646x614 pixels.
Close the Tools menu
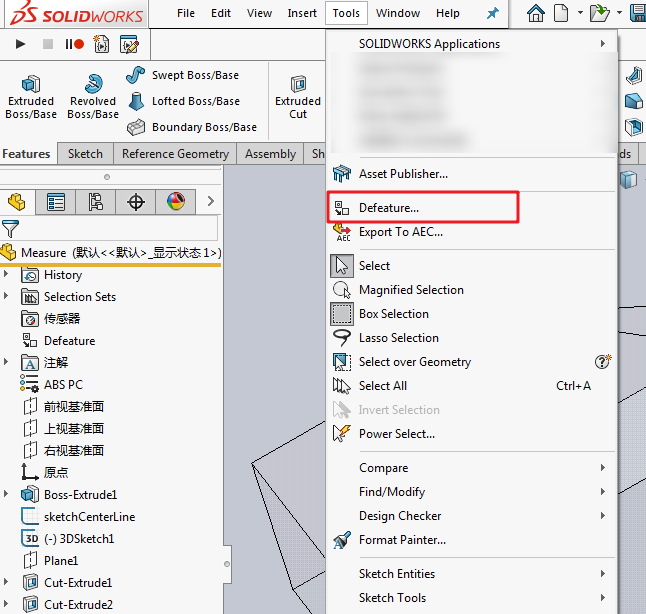346,13
